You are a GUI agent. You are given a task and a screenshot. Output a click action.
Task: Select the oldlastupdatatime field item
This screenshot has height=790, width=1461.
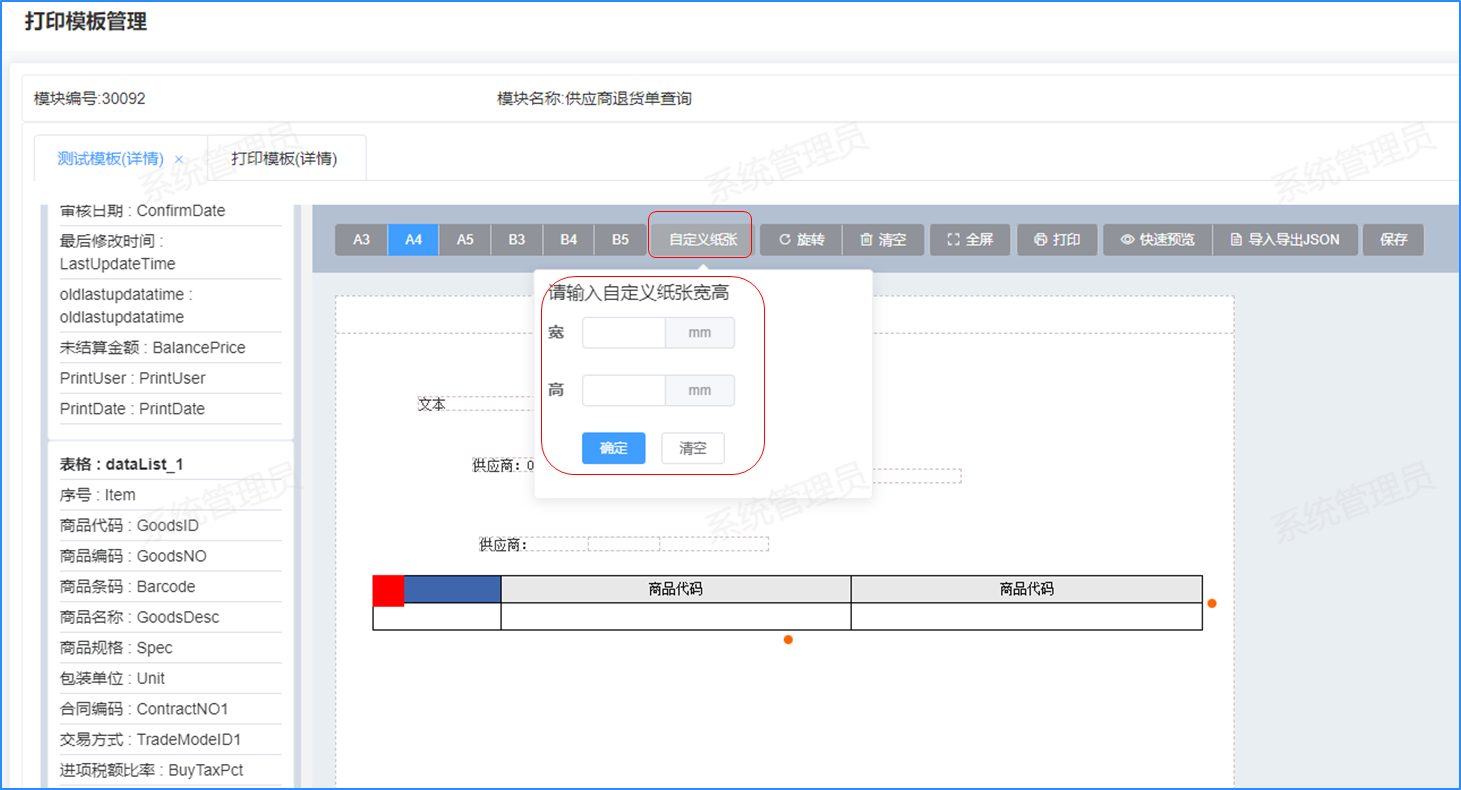point(170,306)
